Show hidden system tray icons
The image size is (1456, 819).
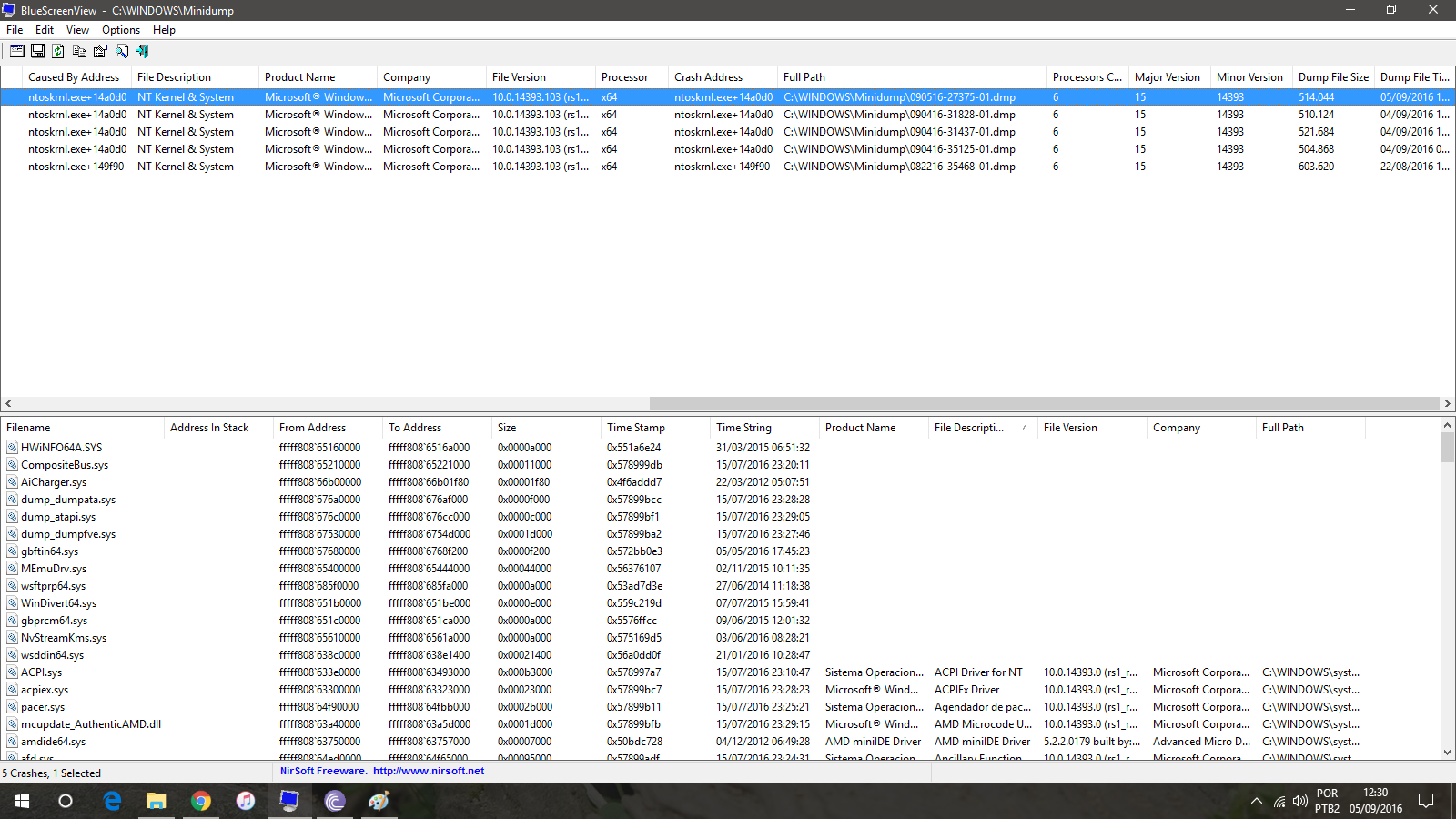pos(1257,801)
